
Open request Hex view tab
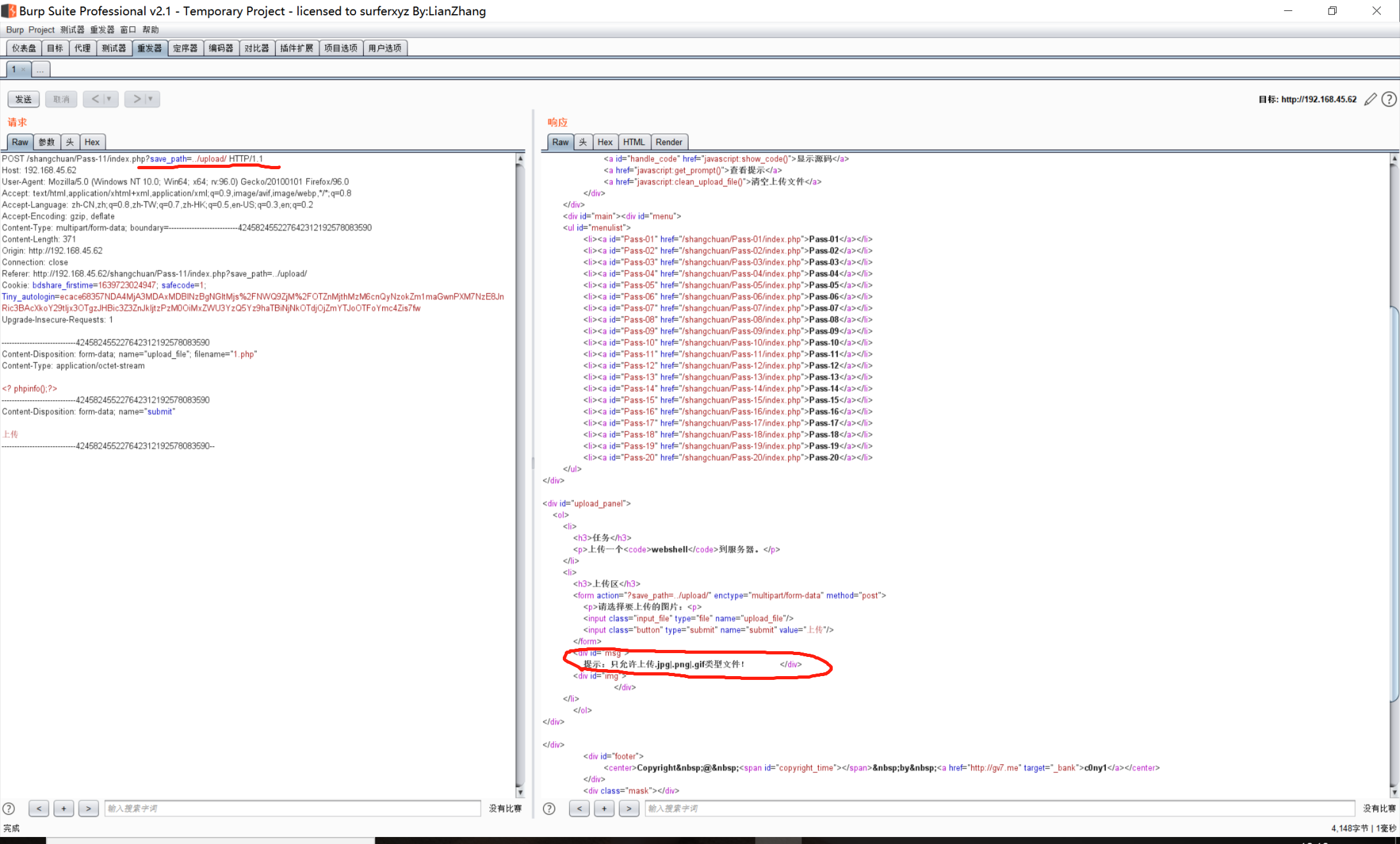(92, 142)
